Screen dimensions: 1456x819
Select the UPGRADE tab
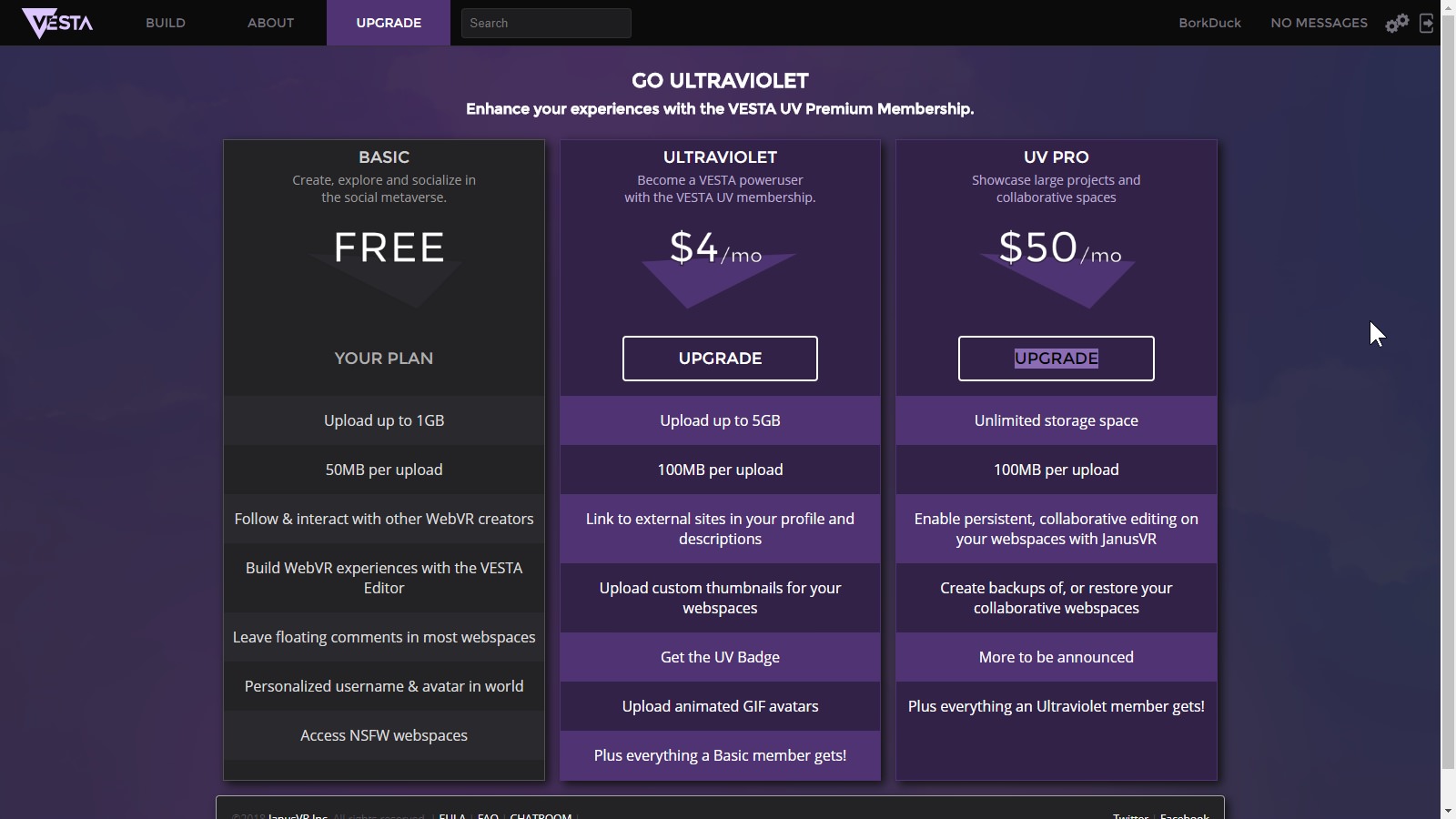tap(389, 23)
